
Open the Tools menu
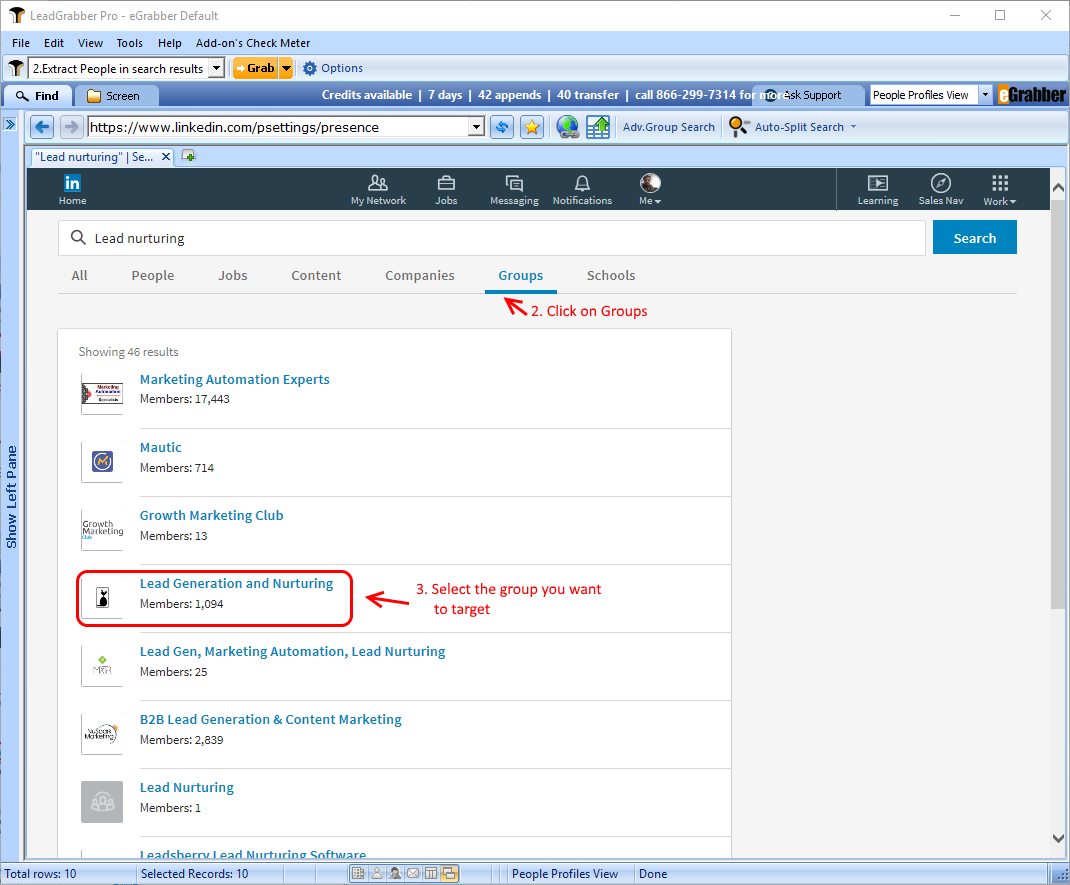[x=130, y=43]
